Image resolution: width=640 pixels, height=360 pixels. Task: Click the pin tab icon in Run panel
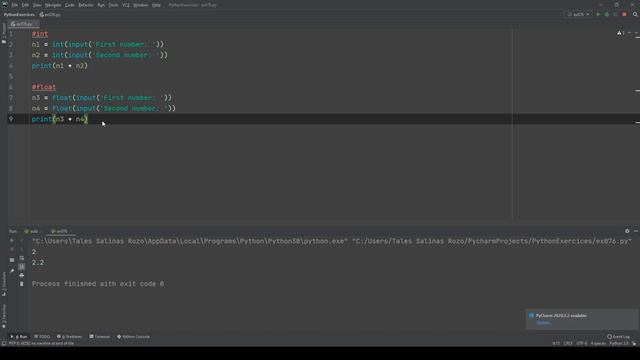pyautogui.click(x=12, y=270)
